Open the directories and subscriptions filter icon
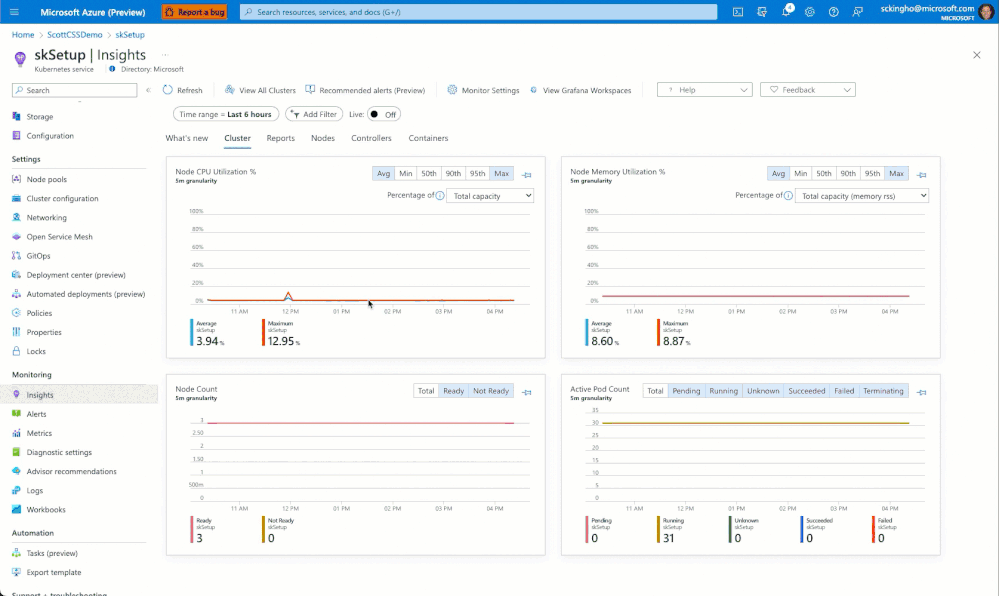Viewport: 999px width, 596px height. click(x=762, y=12)
